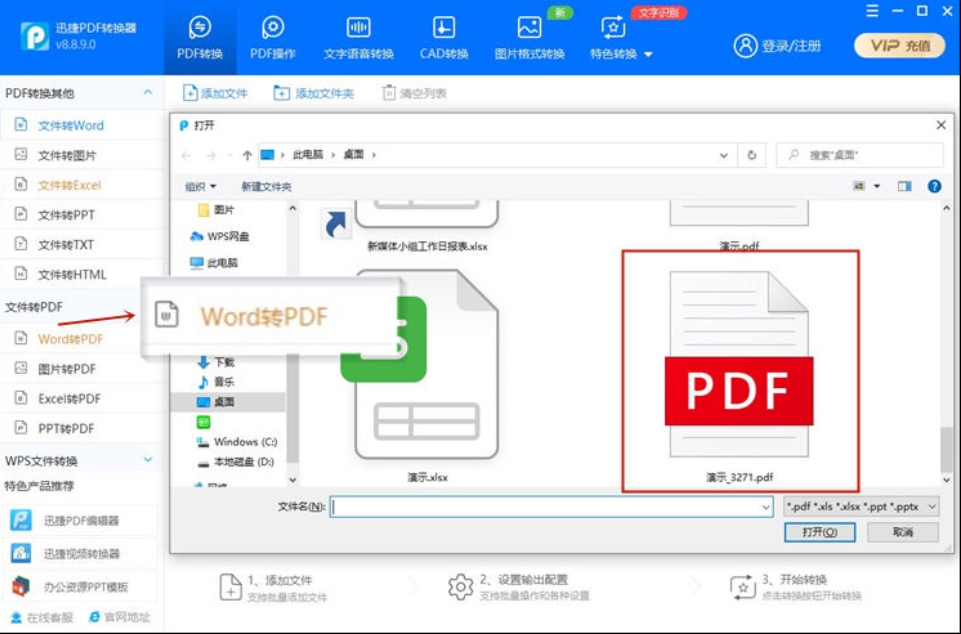Open 文字语音转换 tab
961x634 pixels.
pyautogui.click(x=359, y=38)
